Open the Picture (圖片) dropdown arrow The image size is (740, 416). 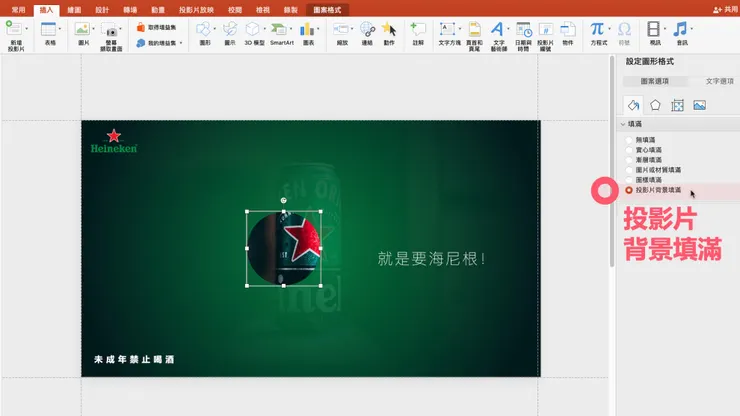(93, 29)
